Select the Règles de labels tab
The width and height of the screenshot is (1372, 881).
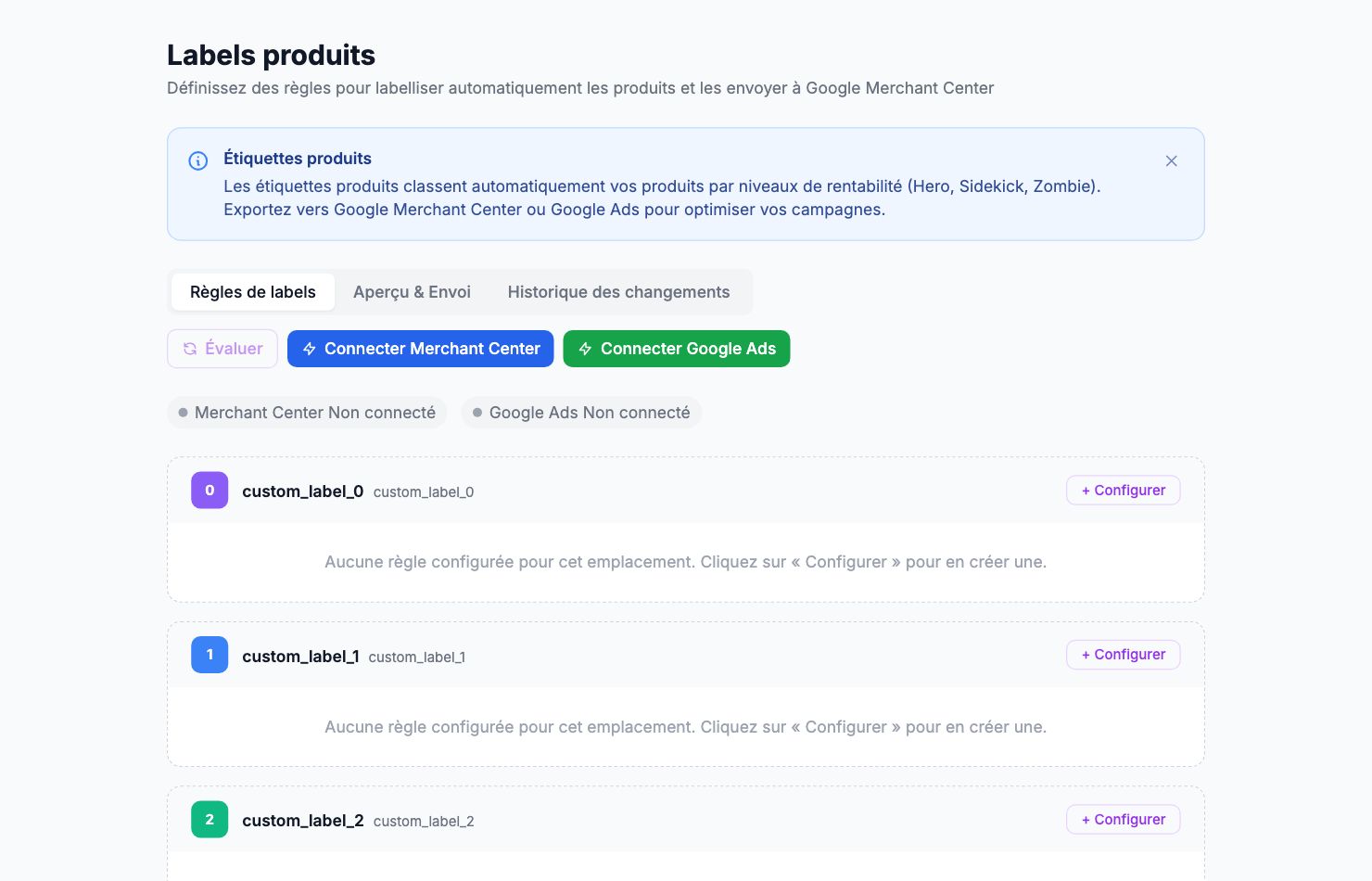tap(253, 292)
